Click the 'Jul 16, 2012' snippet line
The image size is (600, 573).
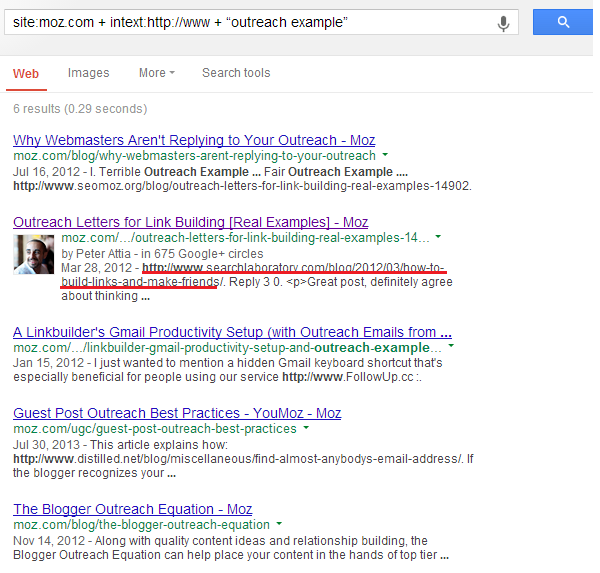point(210,172)
